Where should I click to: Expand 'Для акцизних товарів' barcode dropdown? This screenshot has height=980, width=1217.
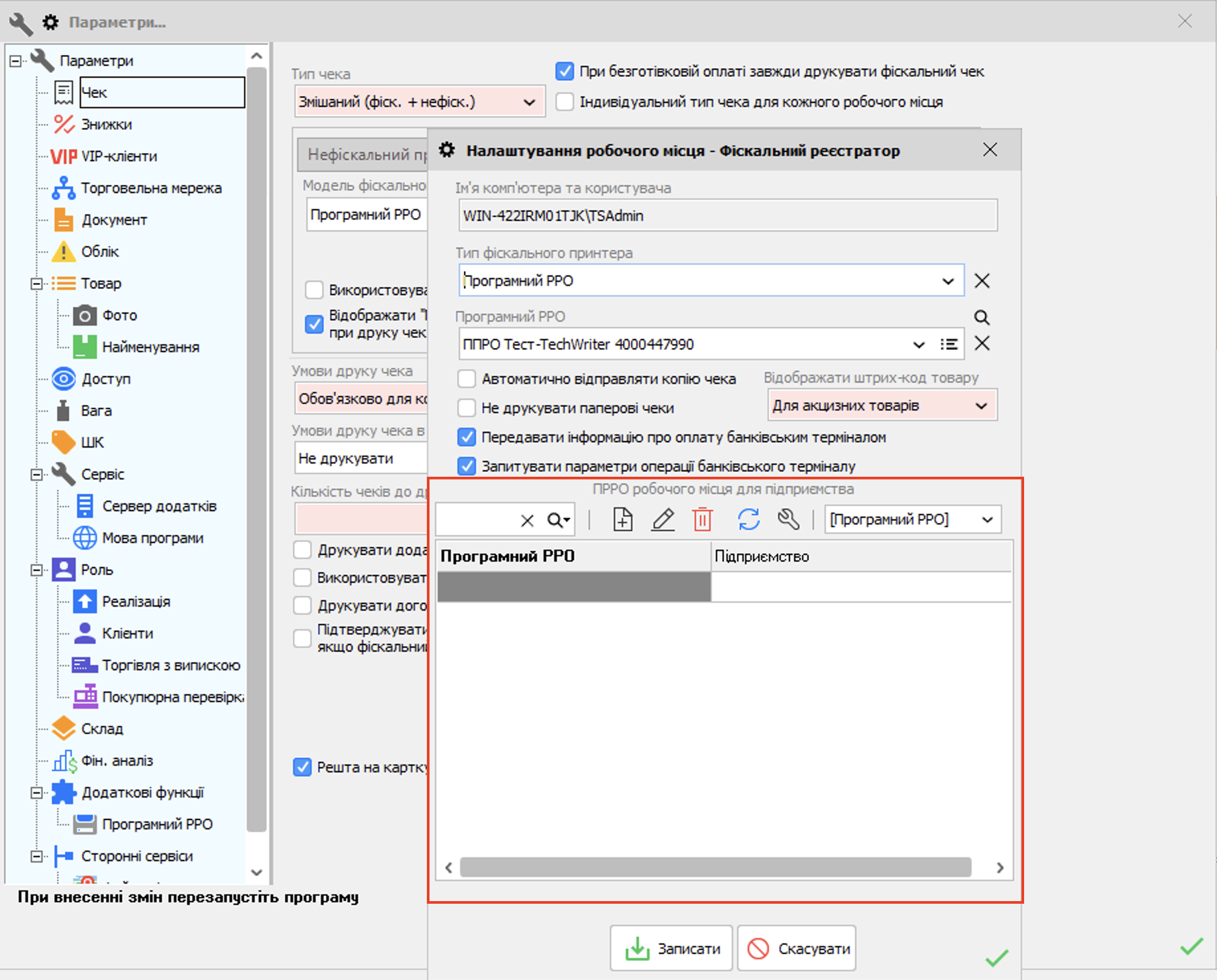coord(981,406)
